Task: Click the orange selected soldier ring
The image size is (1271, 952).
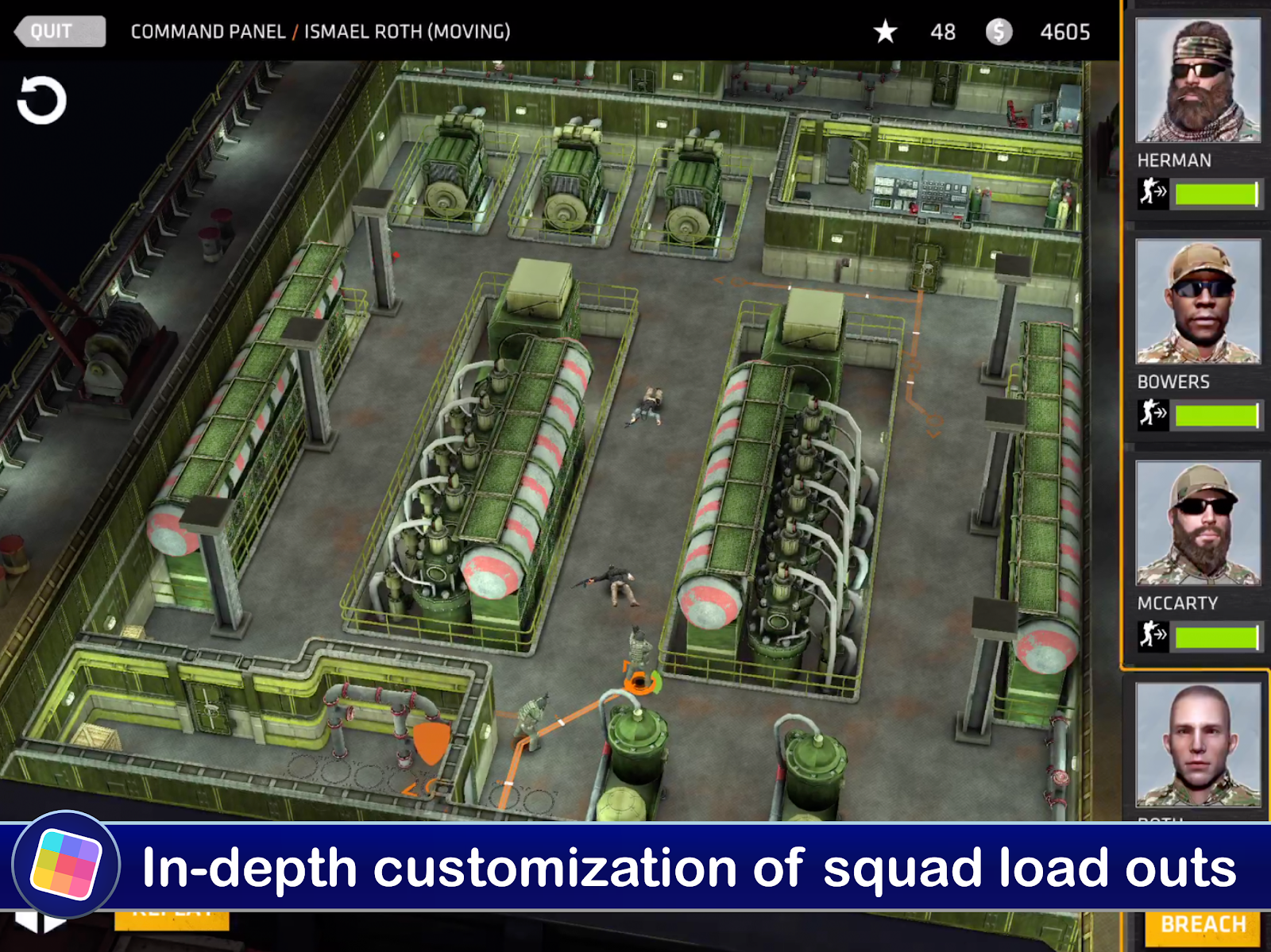Action: pyautogui.click(x=640, y=682)
